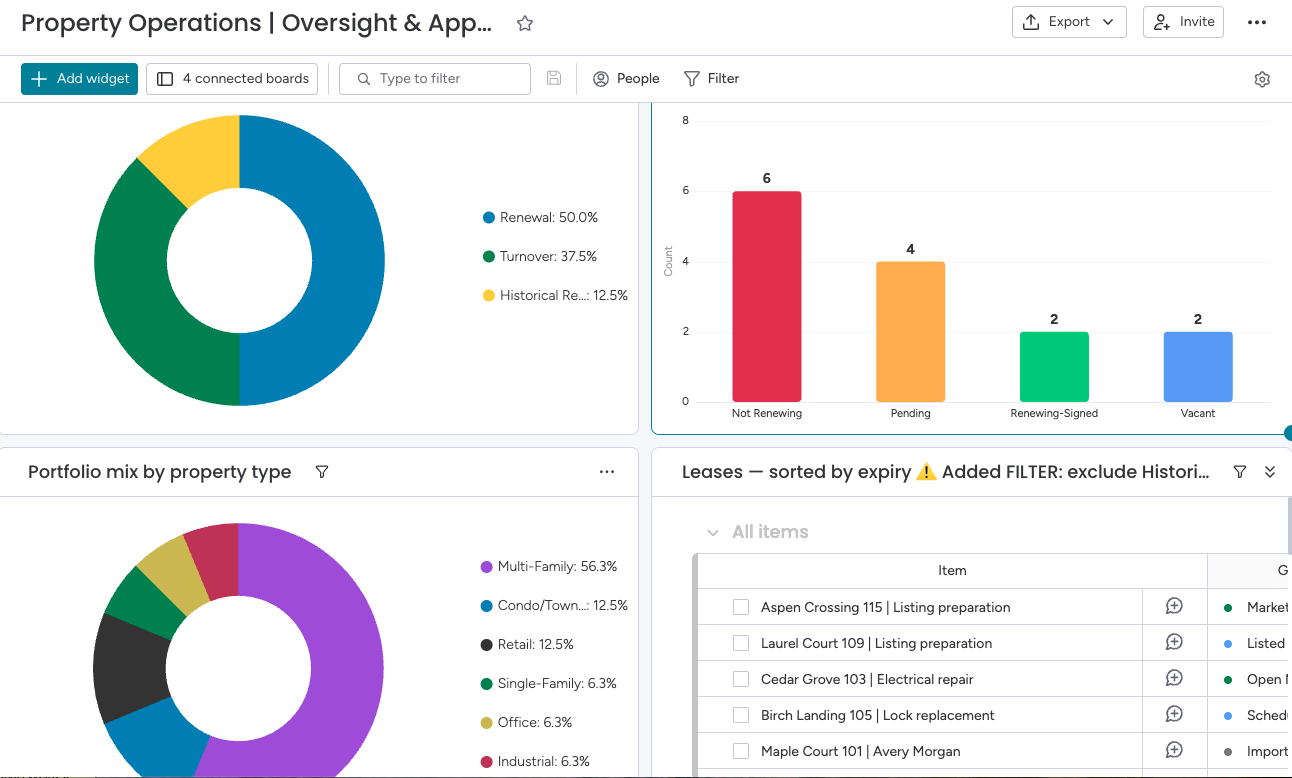Open Portfolio mix widget three-dot menu
1292x778 pixels.
(x=607, y=472)
